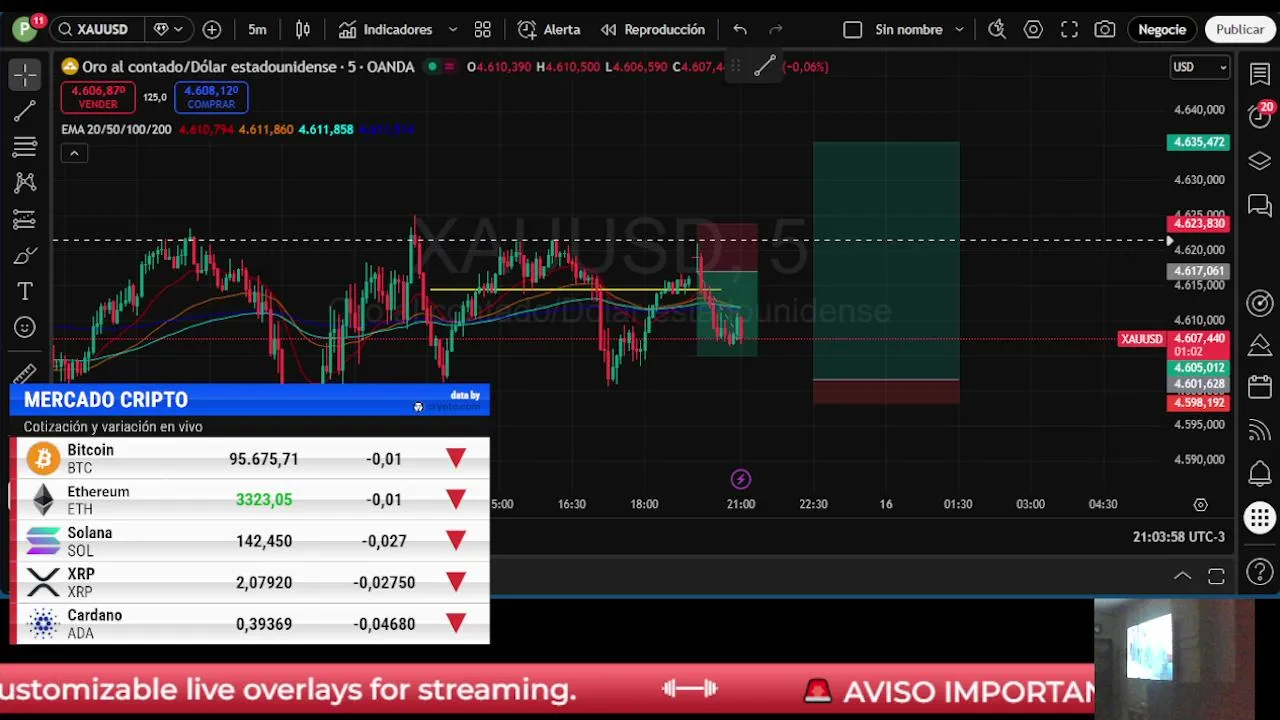Click the 4.598,192 stop price label
Image resolution: width=1280 pixels, height=720 pixels.
coord(1198,403)
